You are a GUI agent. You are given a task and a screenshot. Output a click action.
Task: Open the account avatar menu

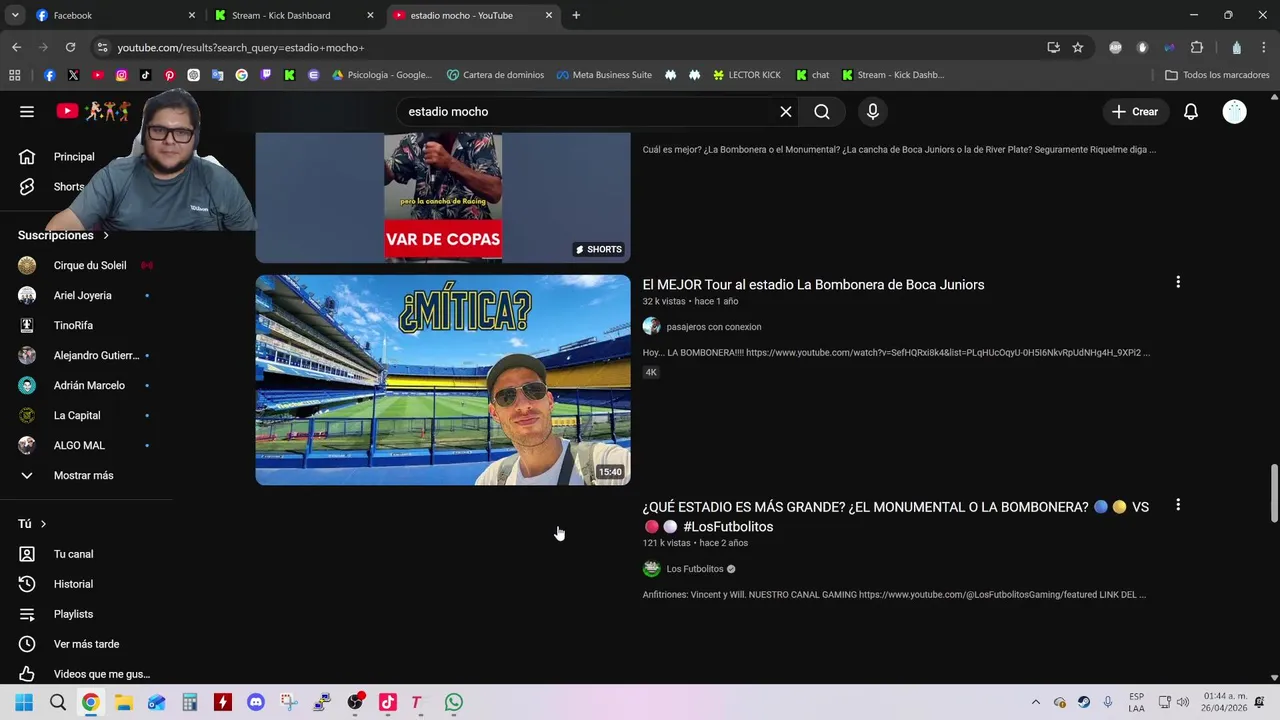(x=1235, y=112)
